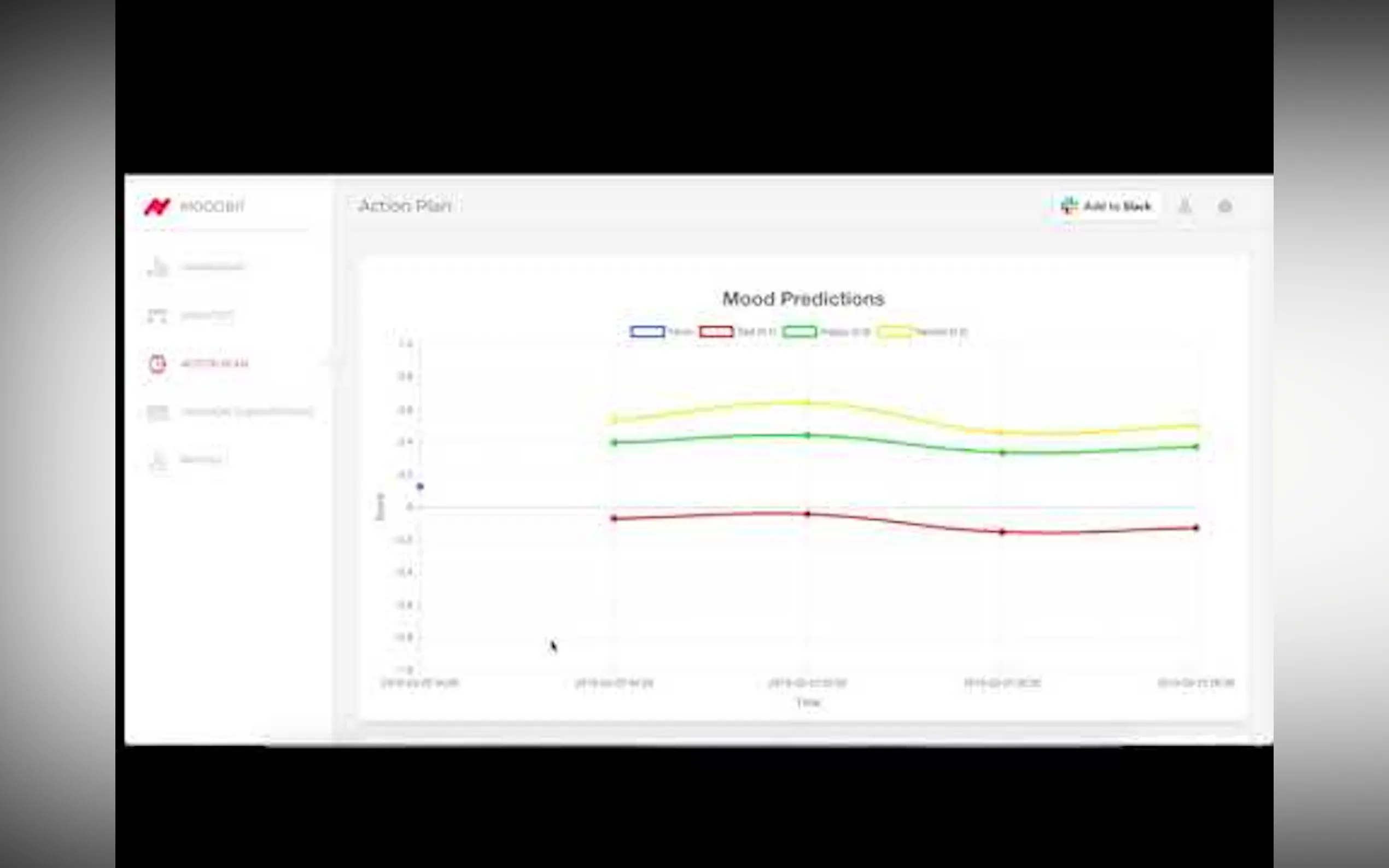Click the gear settings icon in header
This screenshot has width=1389, height=868.
tap(1225, 206)
